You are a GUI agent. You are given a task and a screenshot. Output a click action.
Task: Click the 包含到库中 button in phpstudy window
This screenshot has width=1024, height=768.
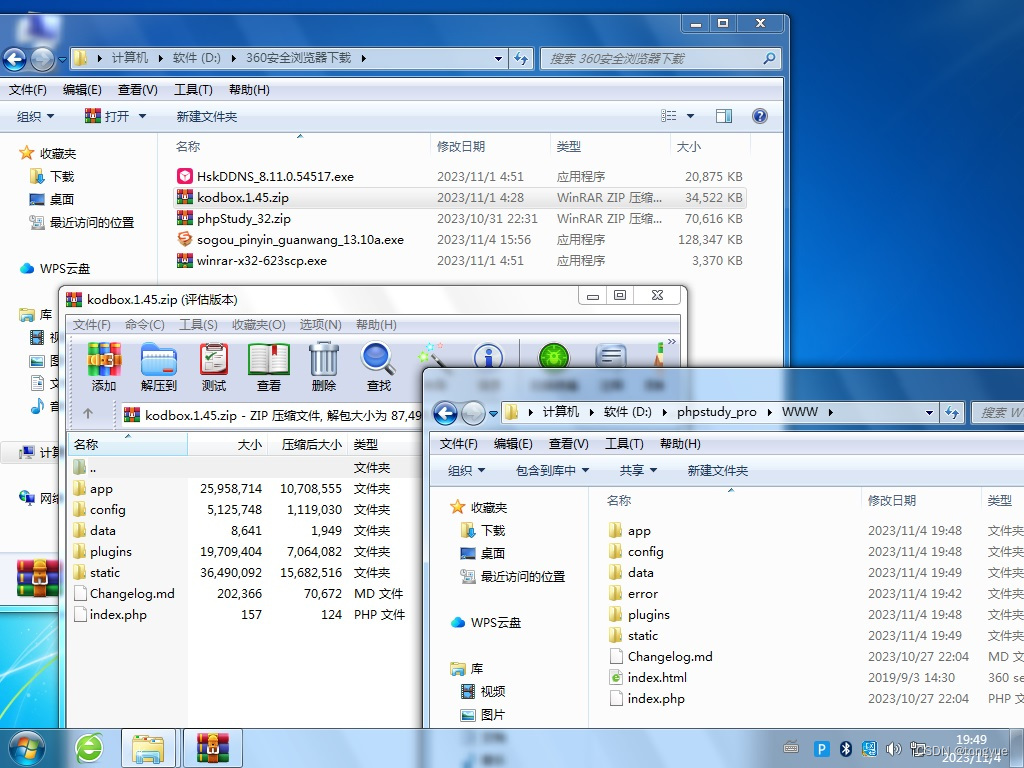(547, 471)
